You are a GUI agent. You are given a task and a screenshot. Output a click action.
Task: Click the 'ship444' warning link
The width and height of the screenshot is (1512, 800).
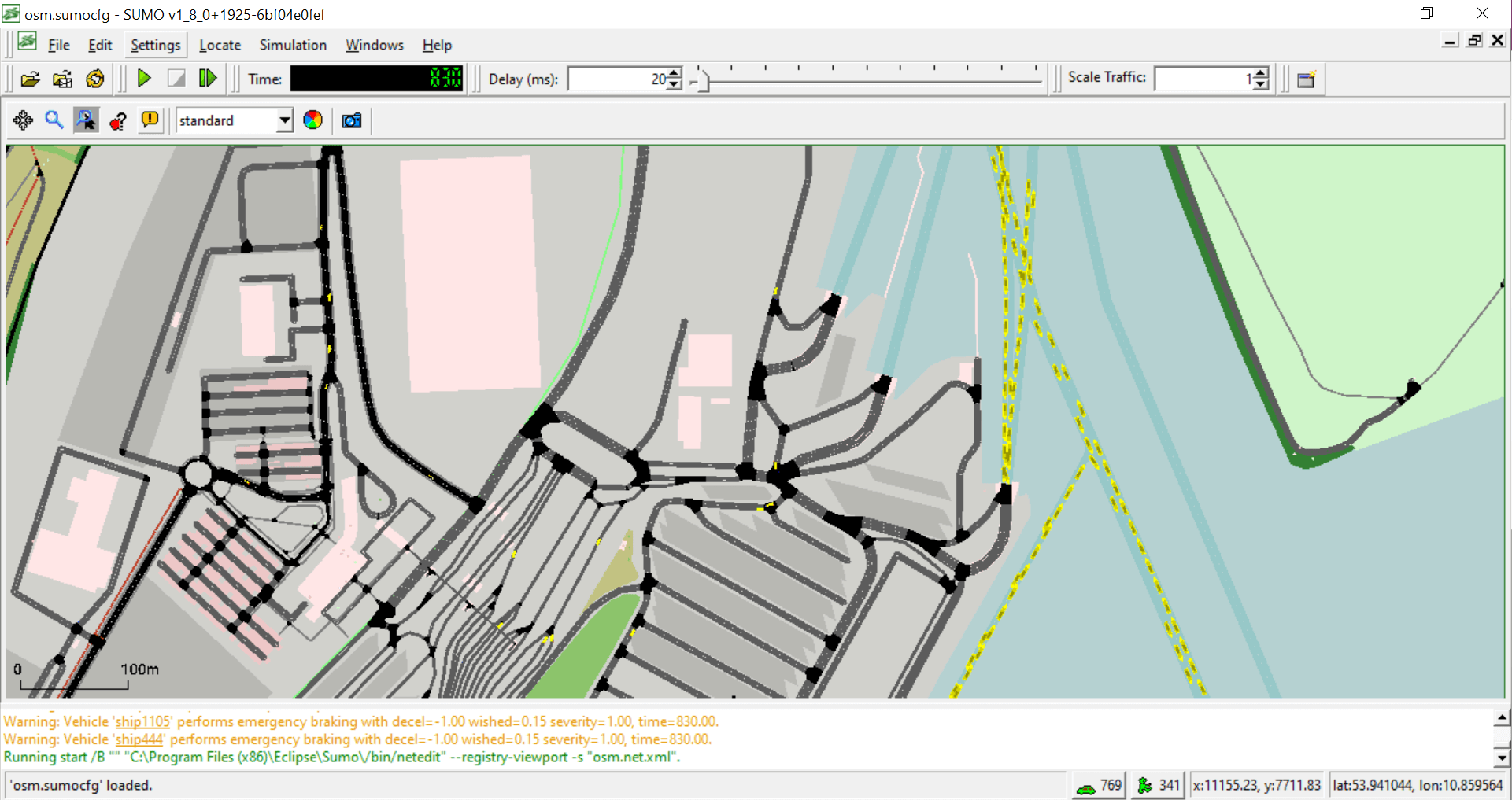139,739
